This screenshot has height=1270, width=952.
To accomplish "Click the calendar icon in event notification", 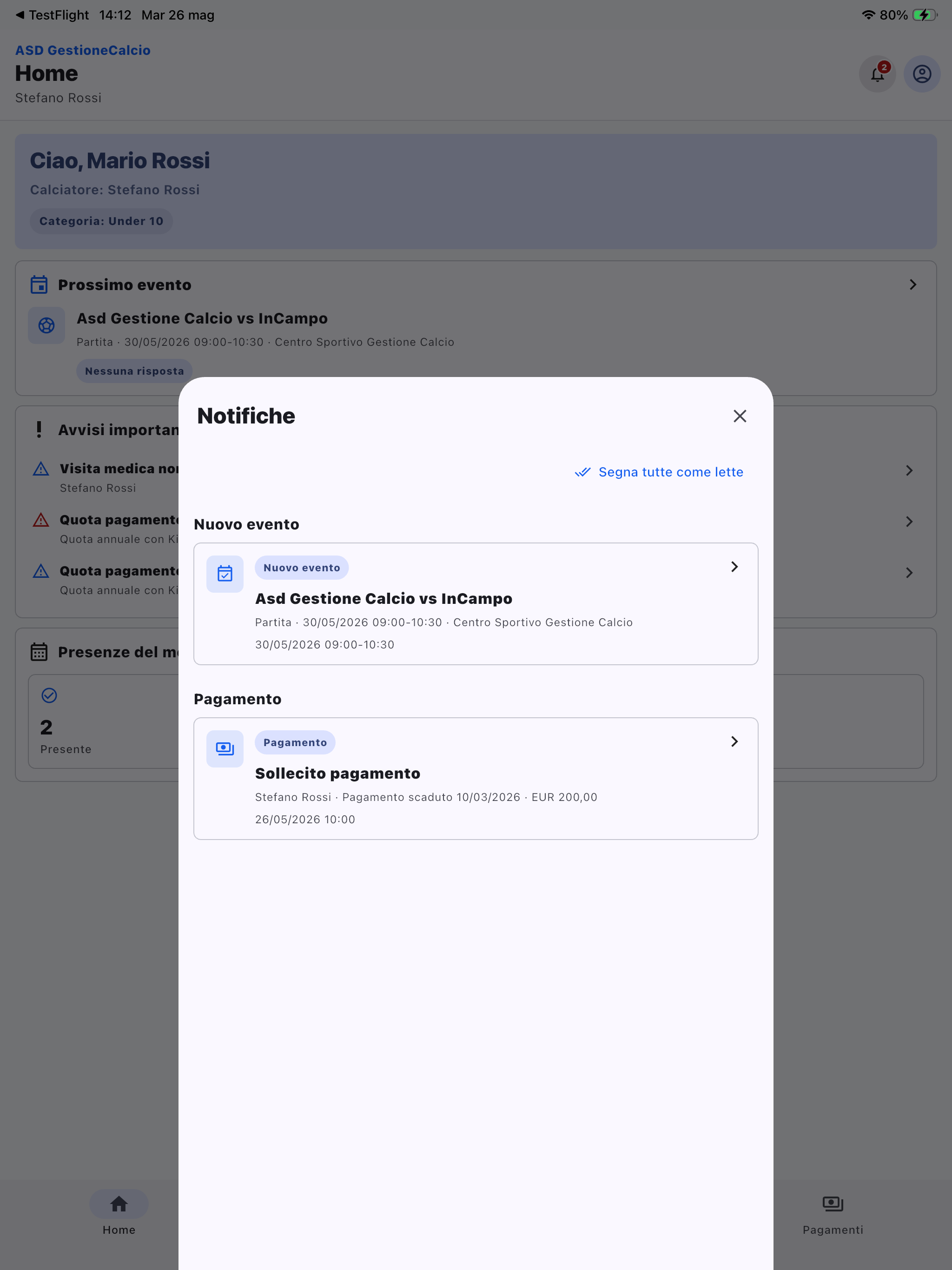I will pos(225,574).
